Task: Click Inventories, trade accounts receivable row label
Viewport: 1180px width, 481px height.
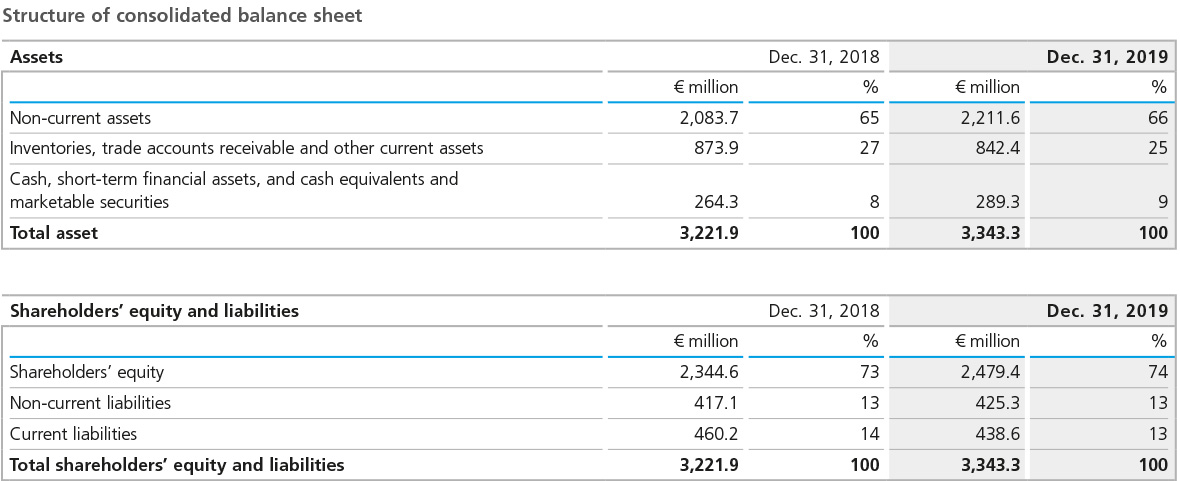Action: pos(246,148)
